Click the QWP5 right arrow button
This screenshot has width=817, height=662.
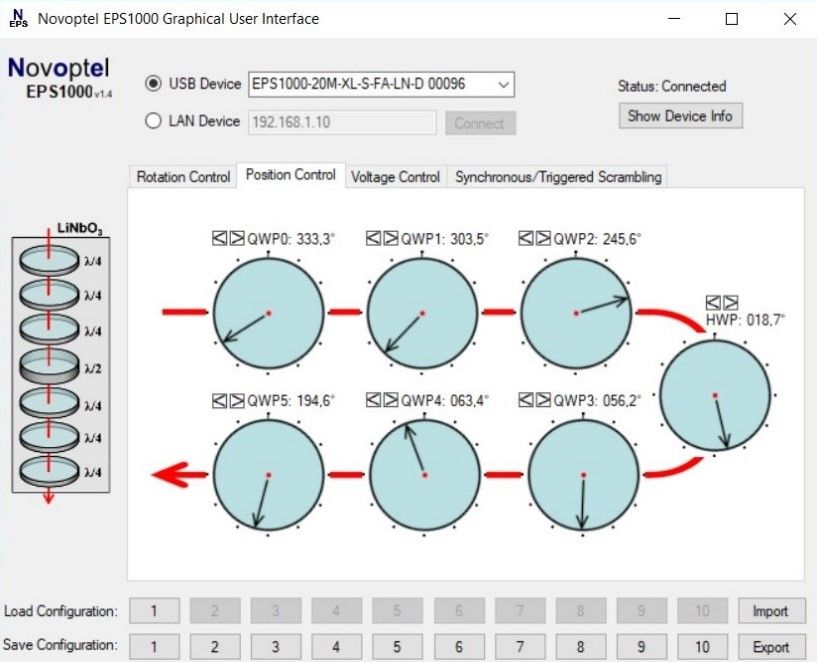coord(237,400)
